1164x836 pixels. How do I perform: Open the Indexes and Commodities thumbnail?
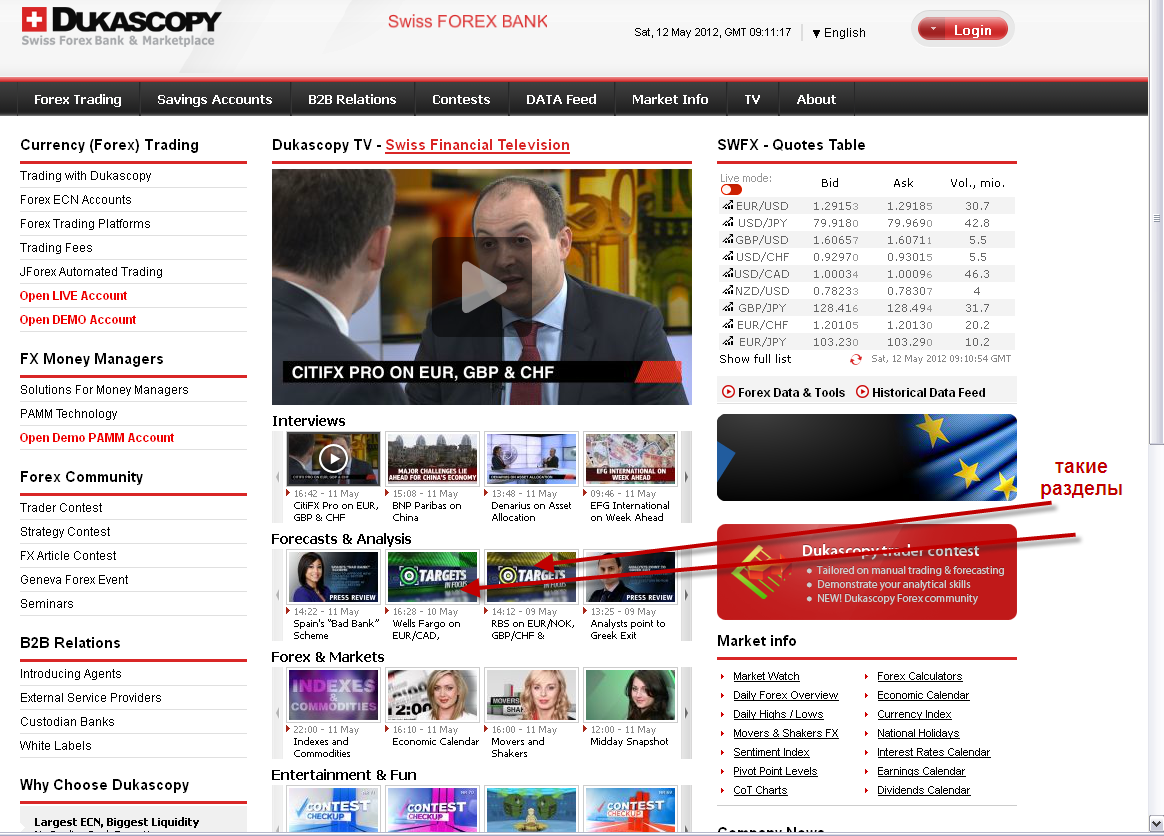(x=333, y=694)
